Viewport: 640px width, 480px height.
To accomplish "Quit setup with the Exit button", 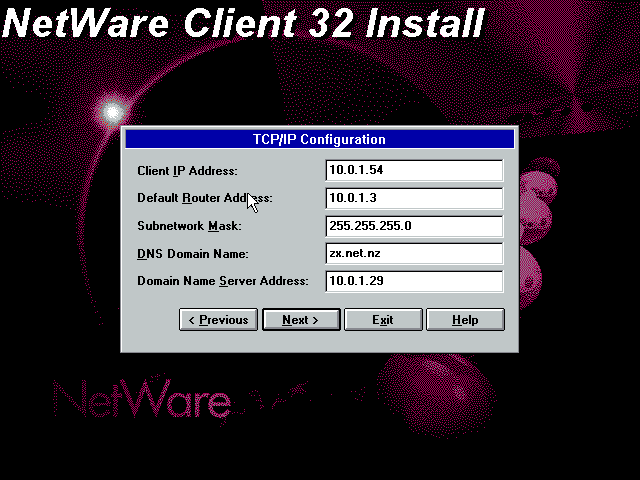I will 383,320.
